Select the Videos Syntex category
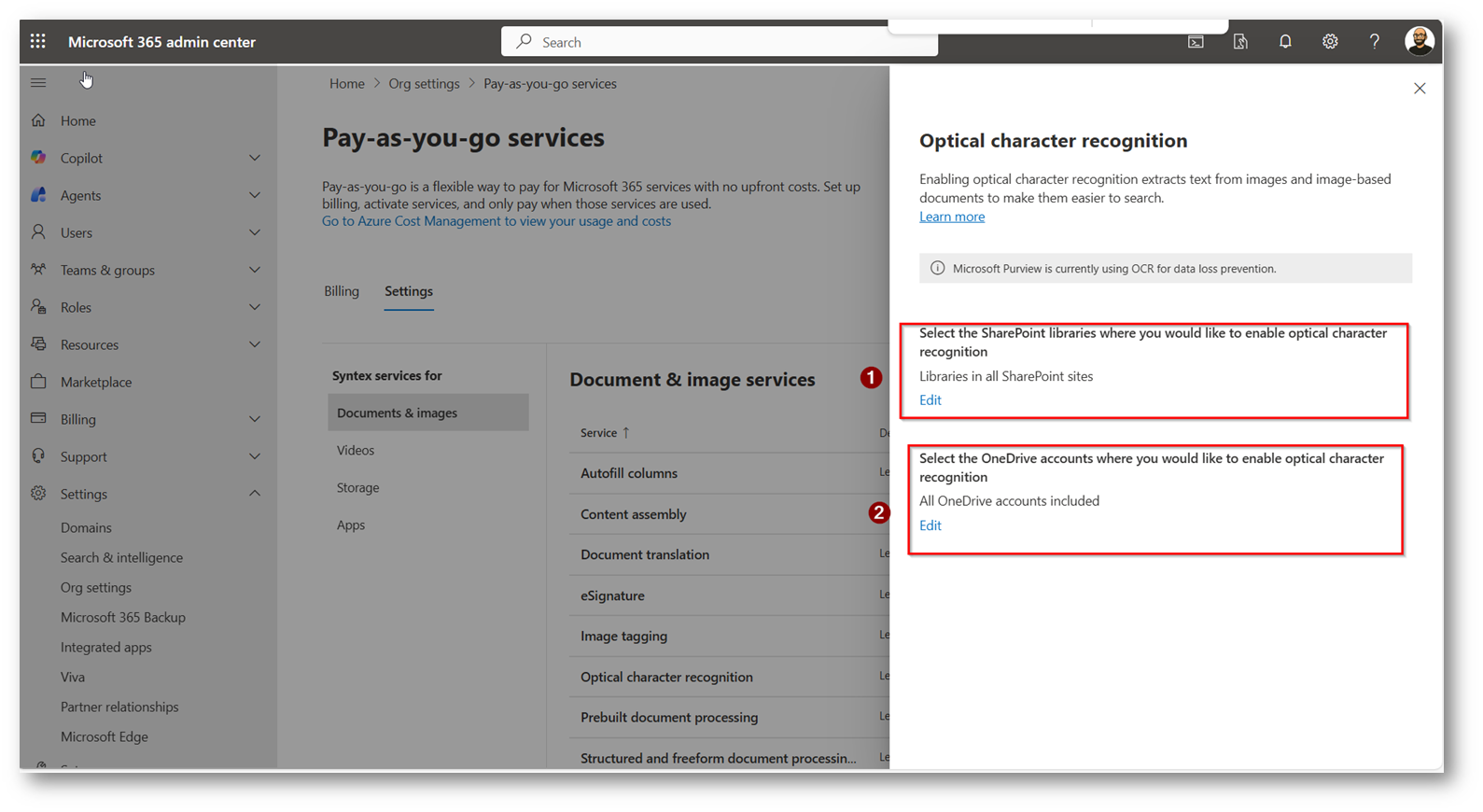Image resolution: width=1483 pixels, height=812 pixels. pyautogui.click(x=356, y=450)
